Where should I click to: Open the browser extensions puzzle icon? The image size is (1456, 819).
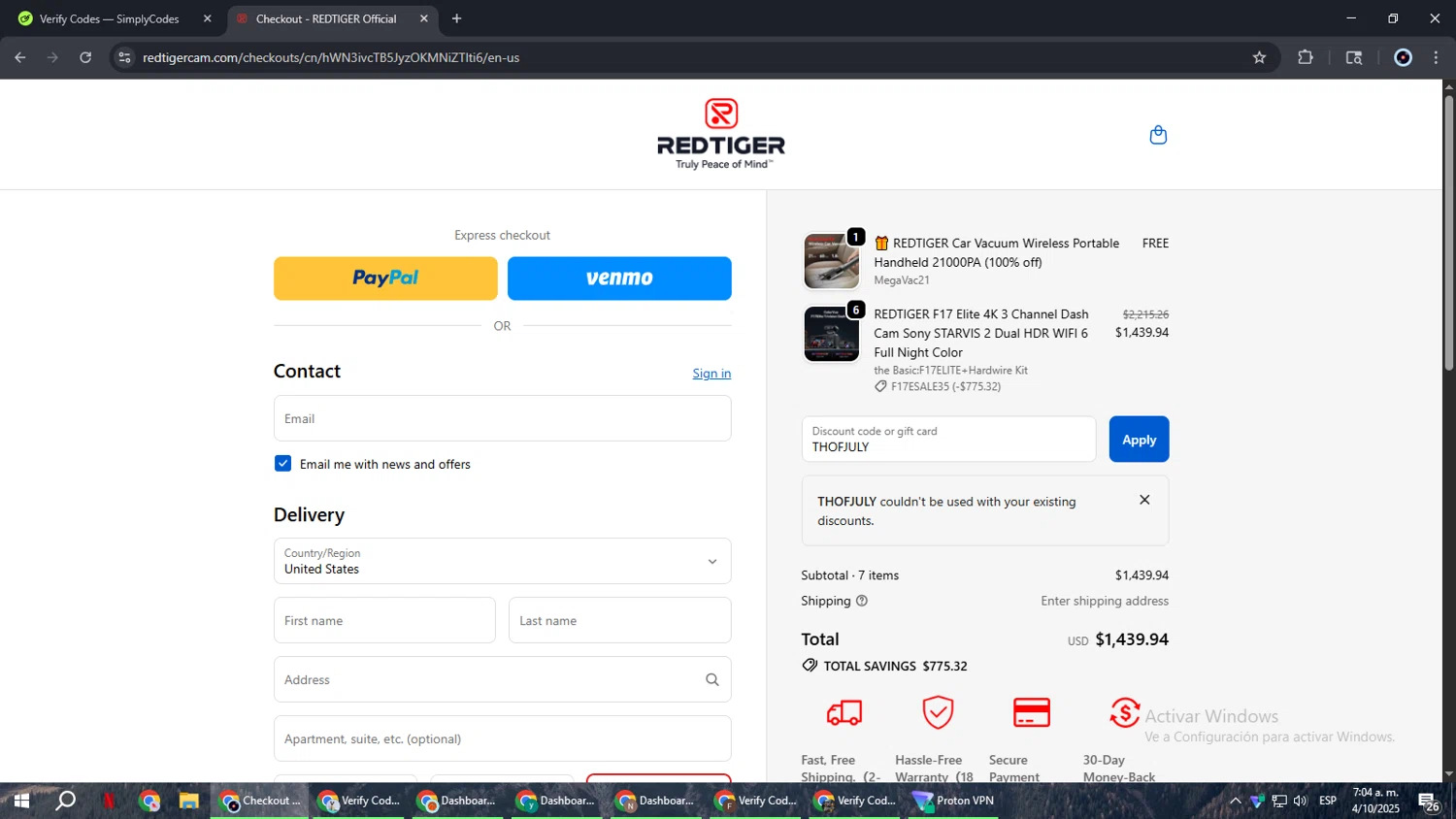(1306, 57)
